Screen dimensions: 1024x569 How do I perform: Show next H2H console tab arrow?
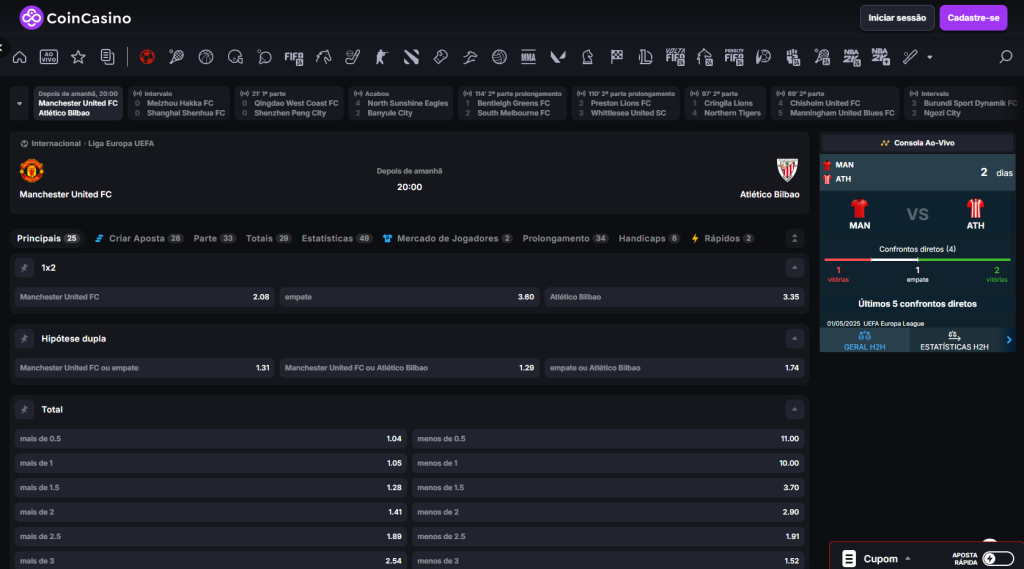(x=1009, y=340)
